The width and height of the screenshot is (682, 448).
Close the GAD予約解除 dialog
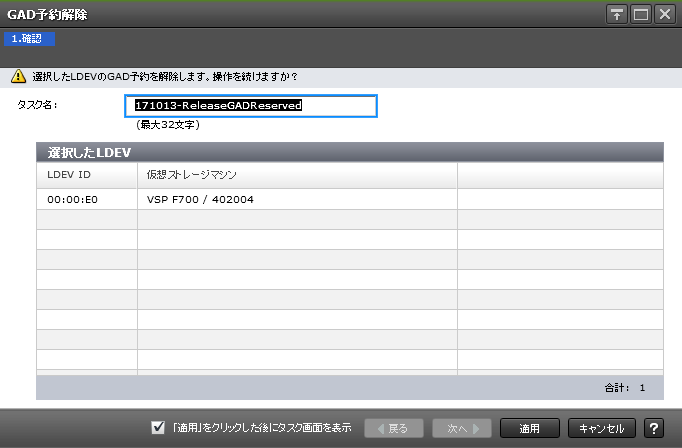(x=665, y=15)
